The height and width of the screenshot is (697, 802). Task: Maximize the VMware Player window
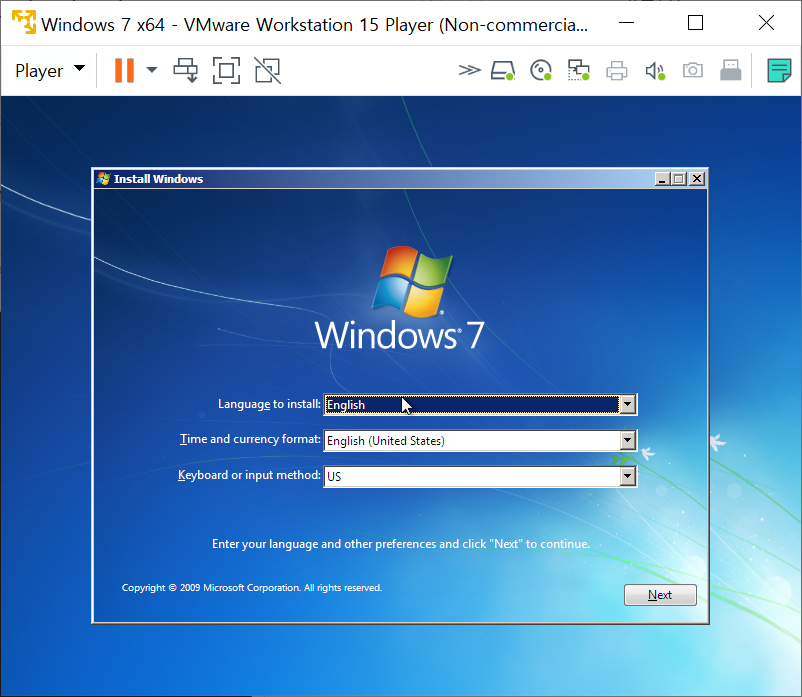[x=695, y=23]
